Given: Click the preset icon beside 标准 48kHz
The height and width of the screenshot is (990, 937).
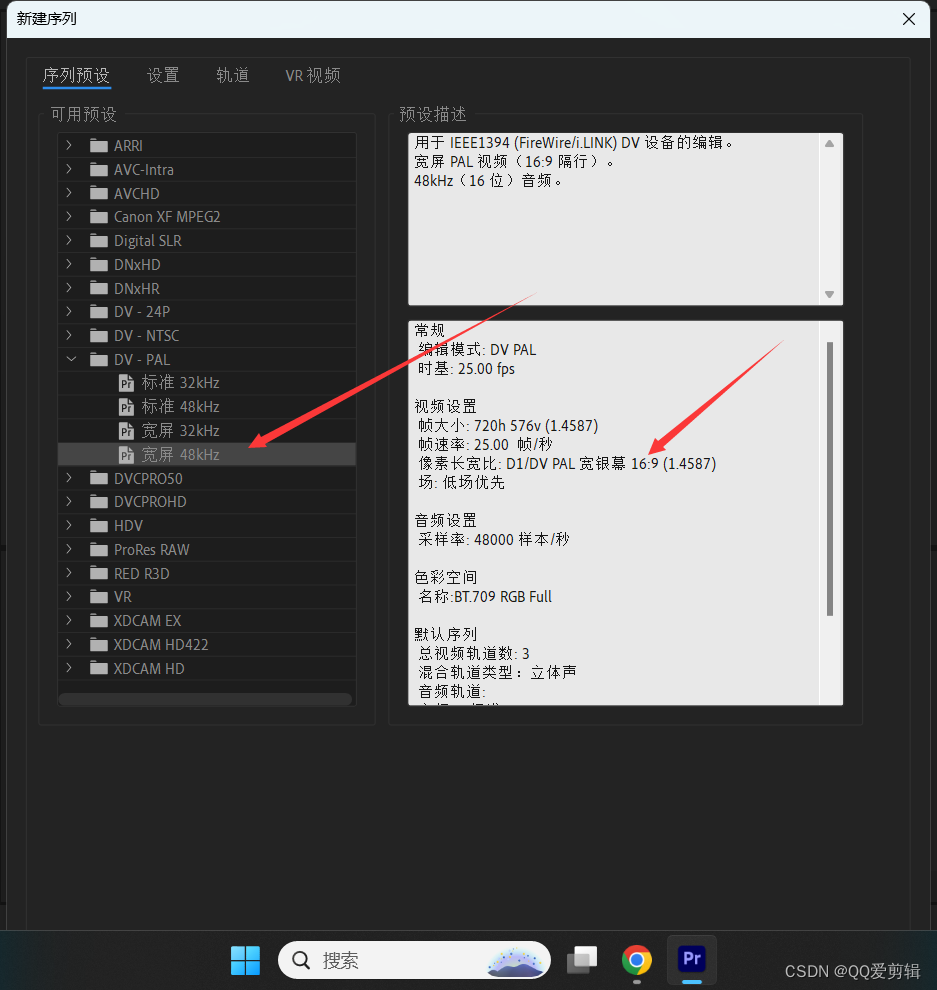Looking at the screenshot, I should (126, 407).
